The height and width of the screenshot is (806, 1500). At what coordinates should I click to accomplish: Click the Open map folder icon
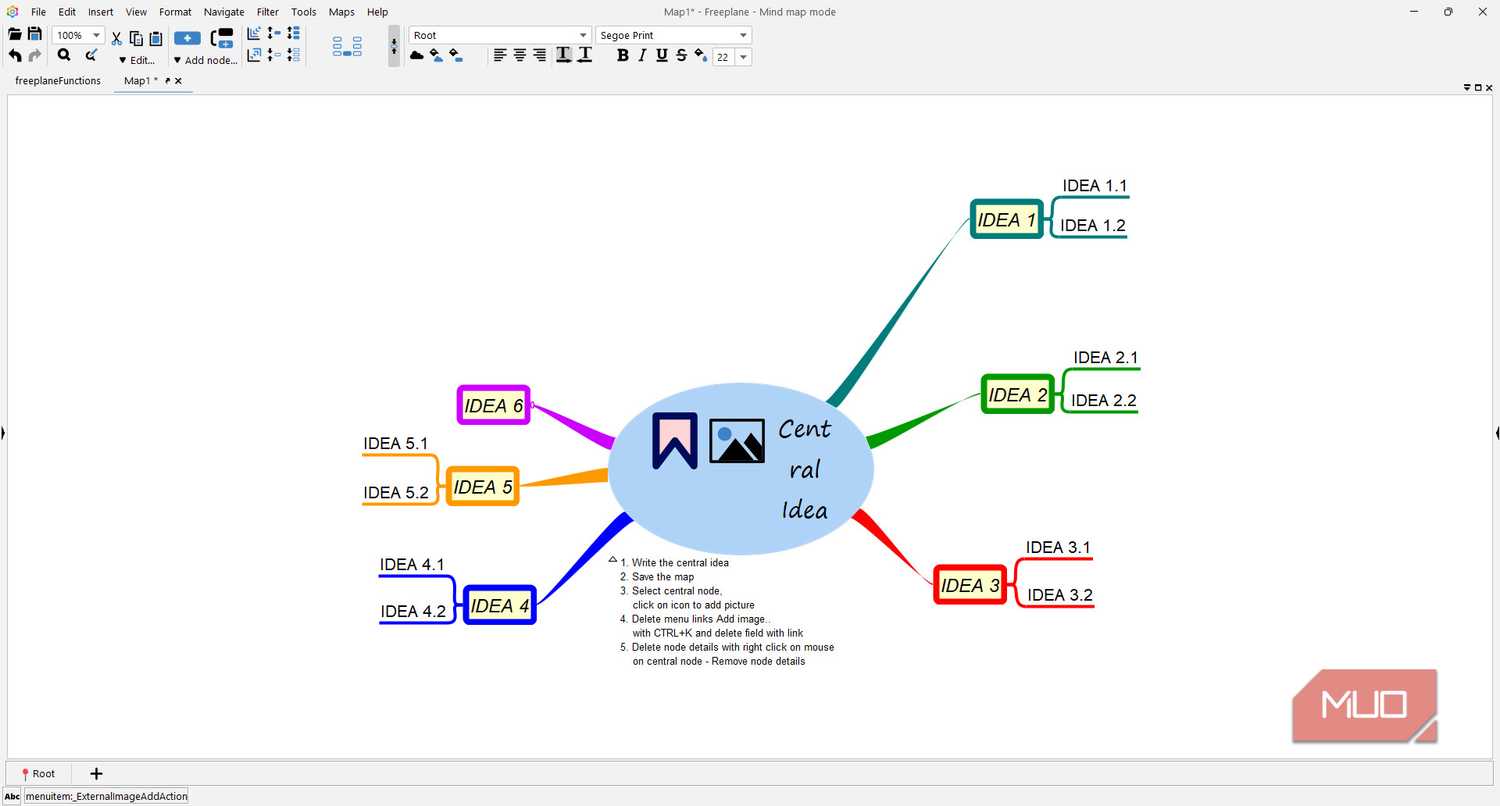[x=15, y=35]
